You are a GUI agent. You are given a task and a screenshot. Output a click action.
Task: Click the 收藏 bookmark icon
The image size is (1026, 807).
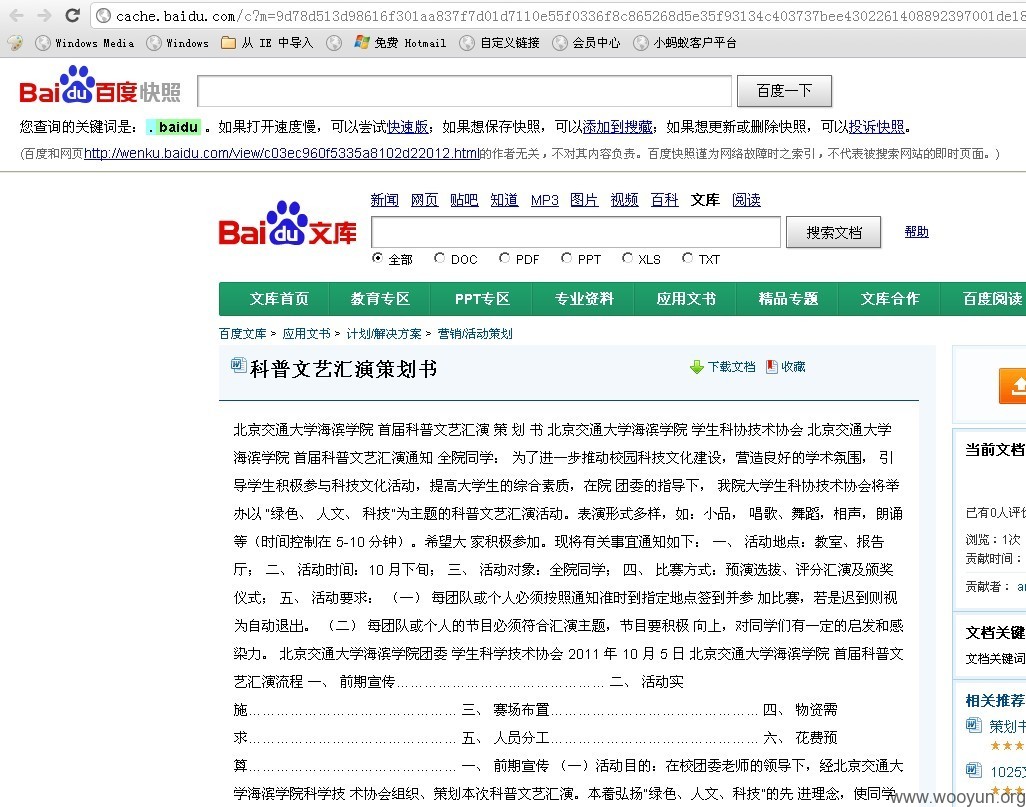pos(772,367)
